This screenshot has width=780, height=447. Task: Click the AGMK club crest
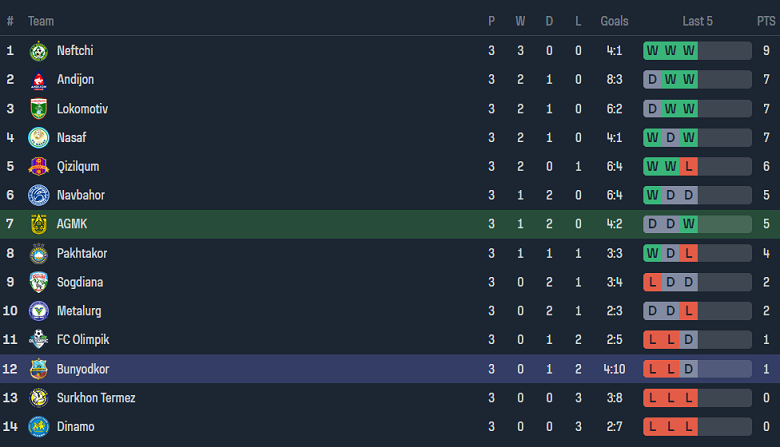pos(39,225)
